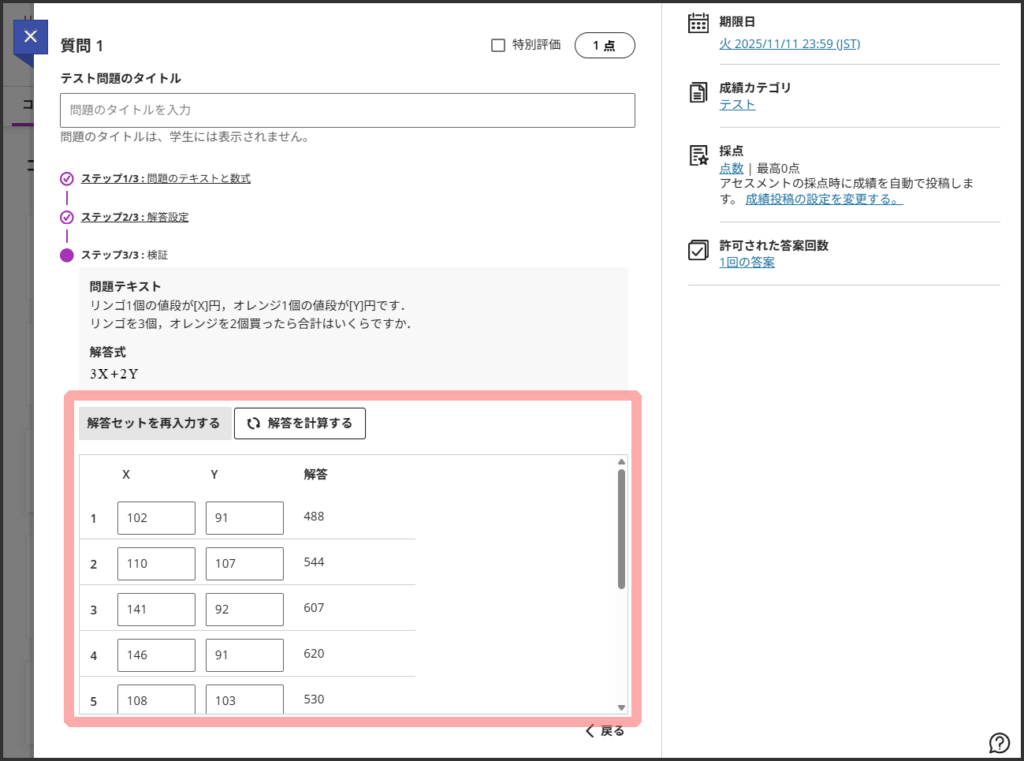Screen dimensions: 1024x761
Task: Open the 成績投稿の設定を変更する link
Action: coord(823,199)
